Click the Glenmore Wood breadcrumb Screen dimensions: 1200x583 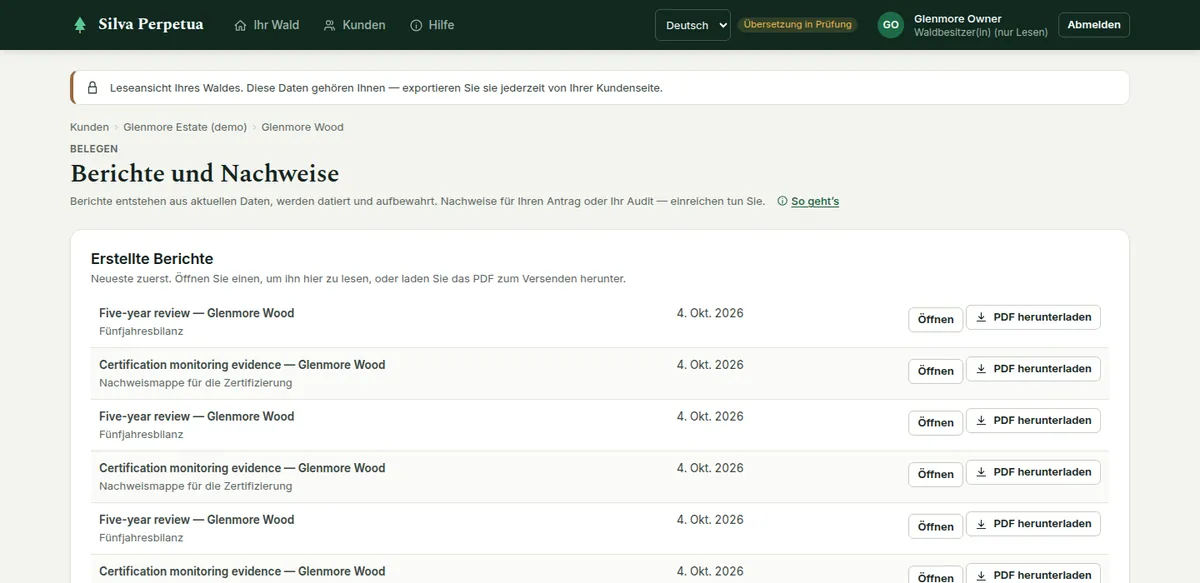coord(302,127)
